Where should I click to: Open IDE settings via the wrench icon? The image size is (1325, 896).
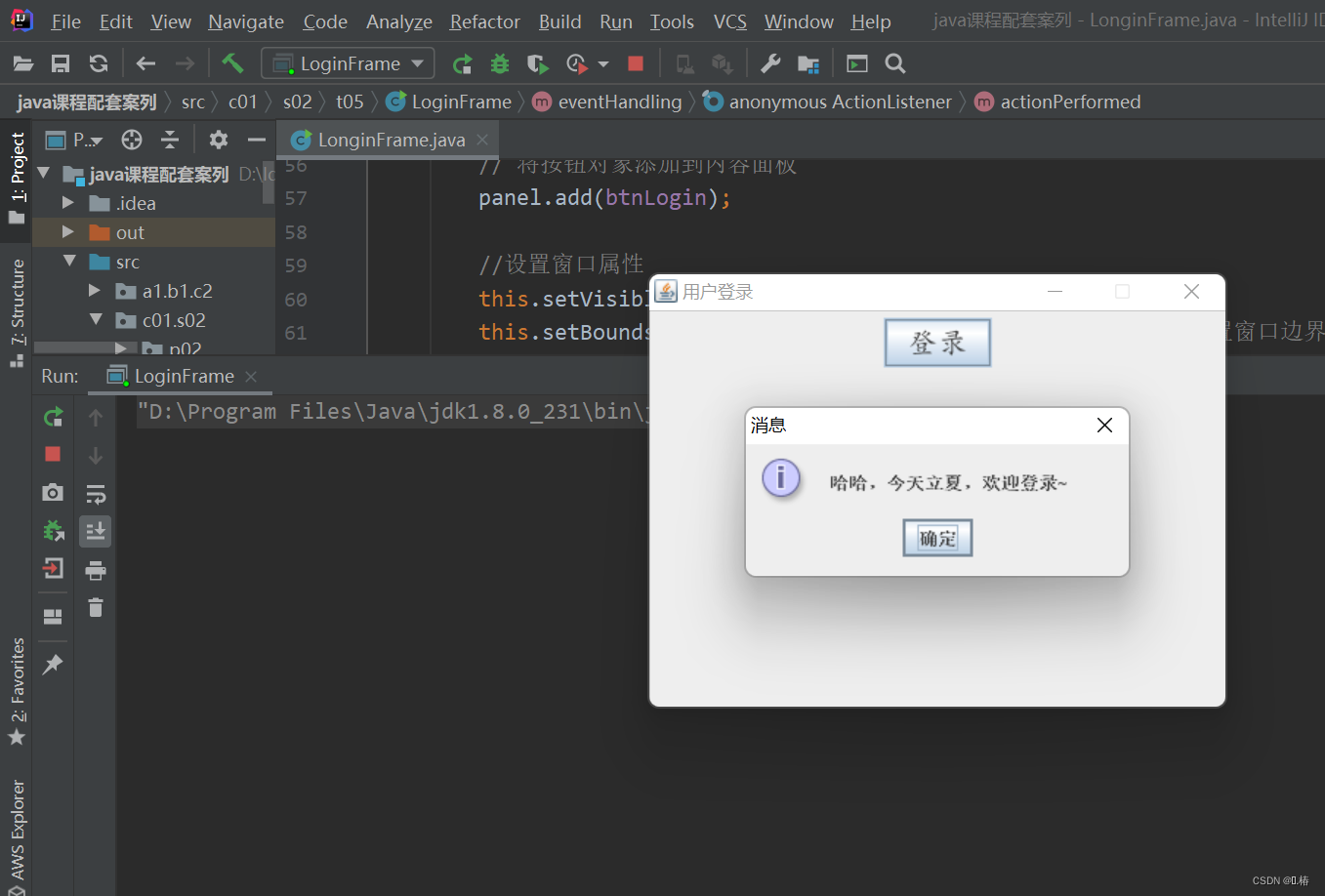[770, 63]
